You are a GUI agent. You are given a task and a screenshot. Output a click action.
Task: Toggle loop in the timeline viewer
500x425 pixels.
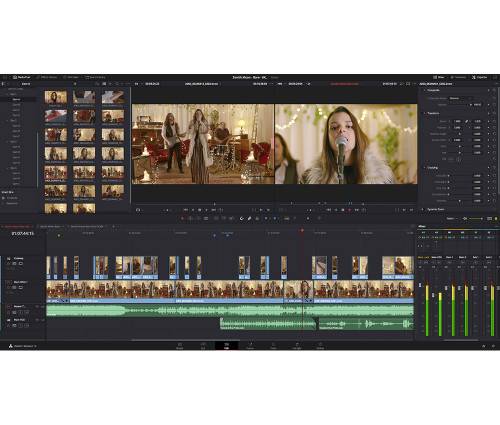364,210
